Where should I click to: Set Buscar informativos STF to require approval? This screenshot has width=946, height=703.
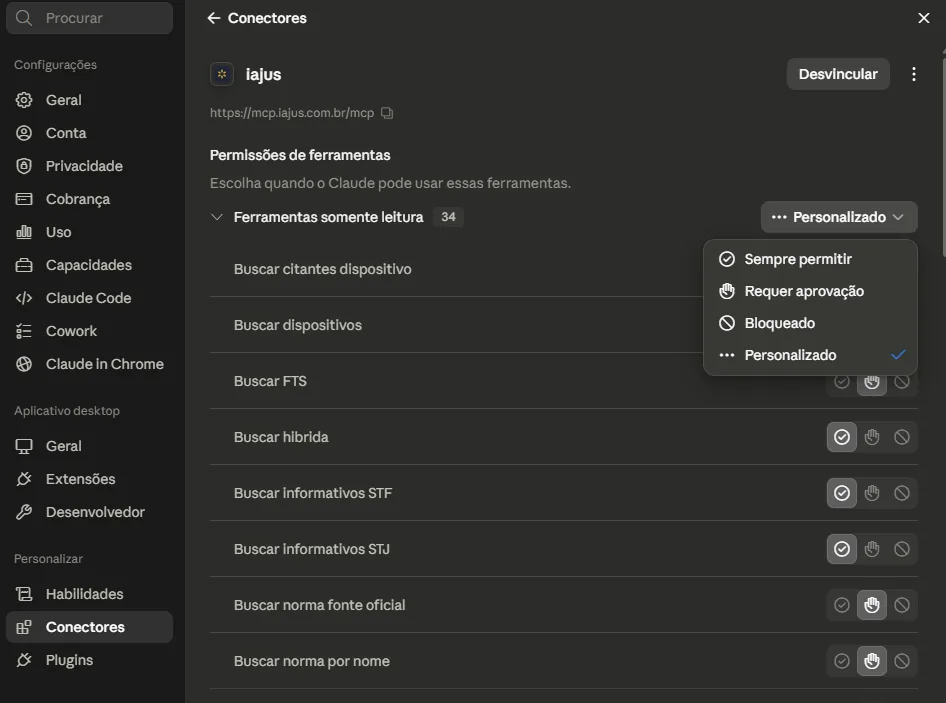pos(871,493)
